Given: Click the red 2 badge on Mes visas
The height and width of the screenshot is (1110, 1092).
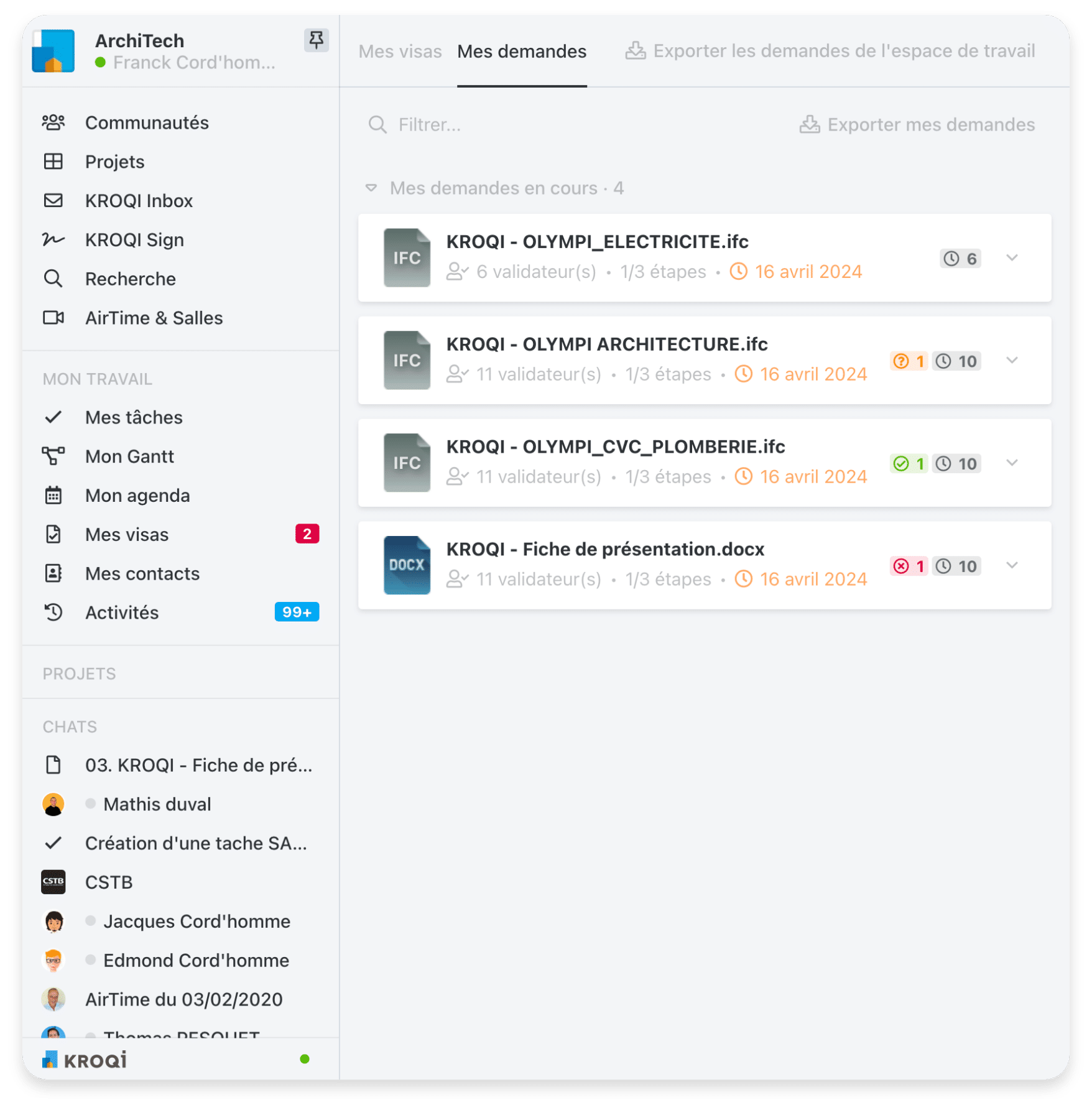Looking at the screenshot, I should coord(307,534).
